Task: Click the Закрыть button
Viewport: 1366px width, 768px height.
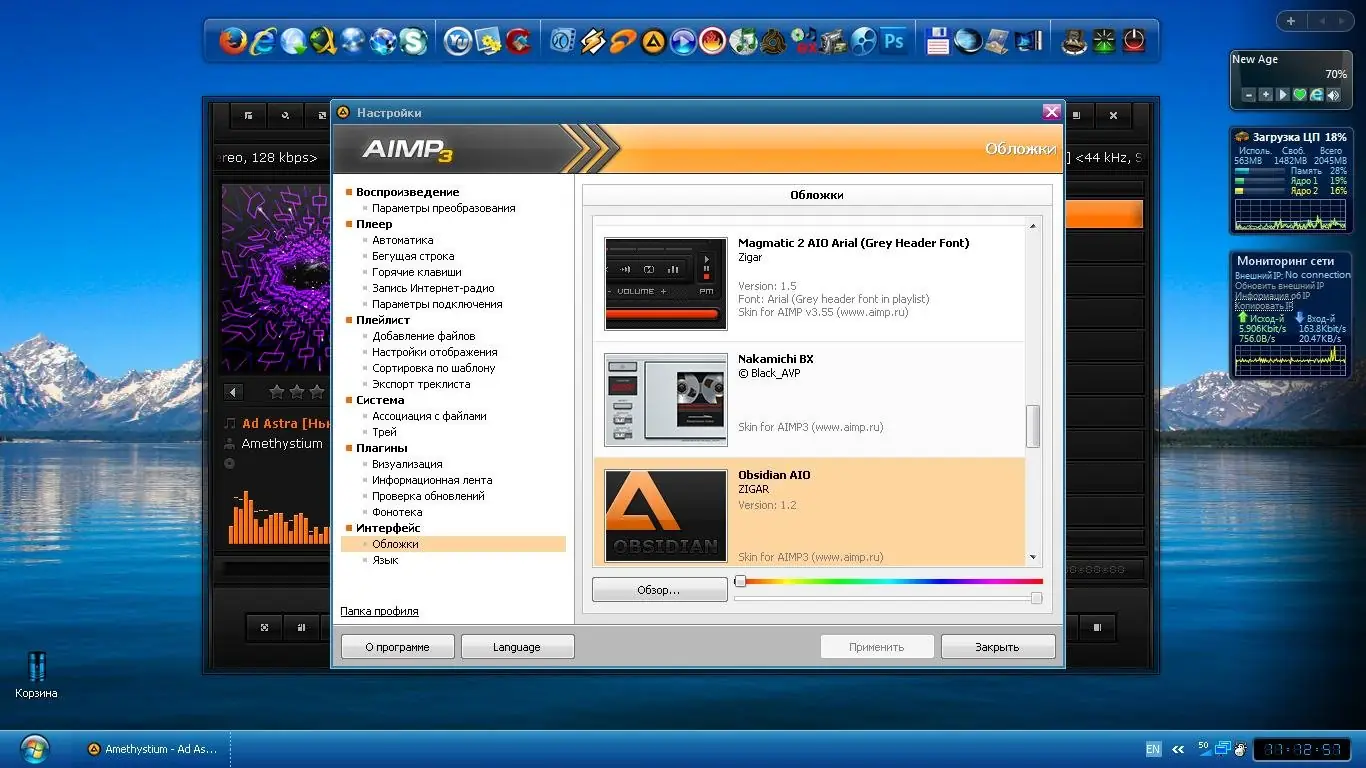Action: [x=997, y=647]
